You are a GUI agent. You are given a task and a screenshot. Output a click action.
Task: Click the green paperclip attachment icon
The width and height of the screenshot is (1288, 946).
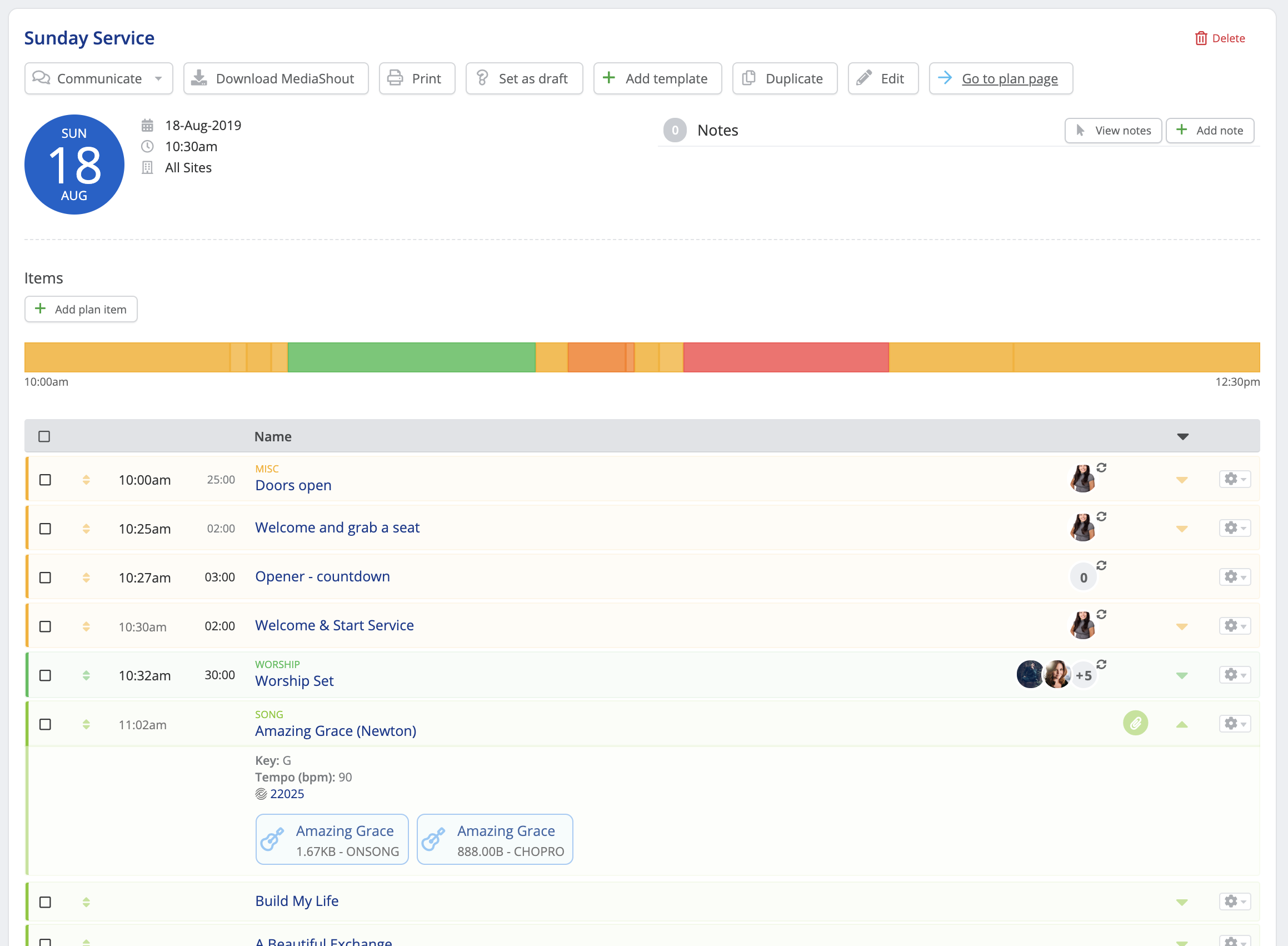pos(1135,723)
